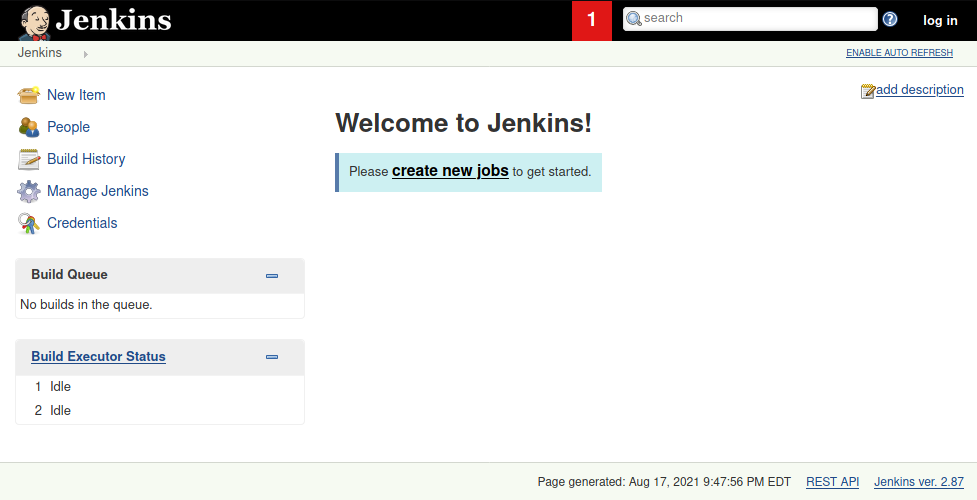Click the Page generated timestamp text
Viewport: 977px width, 500px height.
tap(664, 482)
